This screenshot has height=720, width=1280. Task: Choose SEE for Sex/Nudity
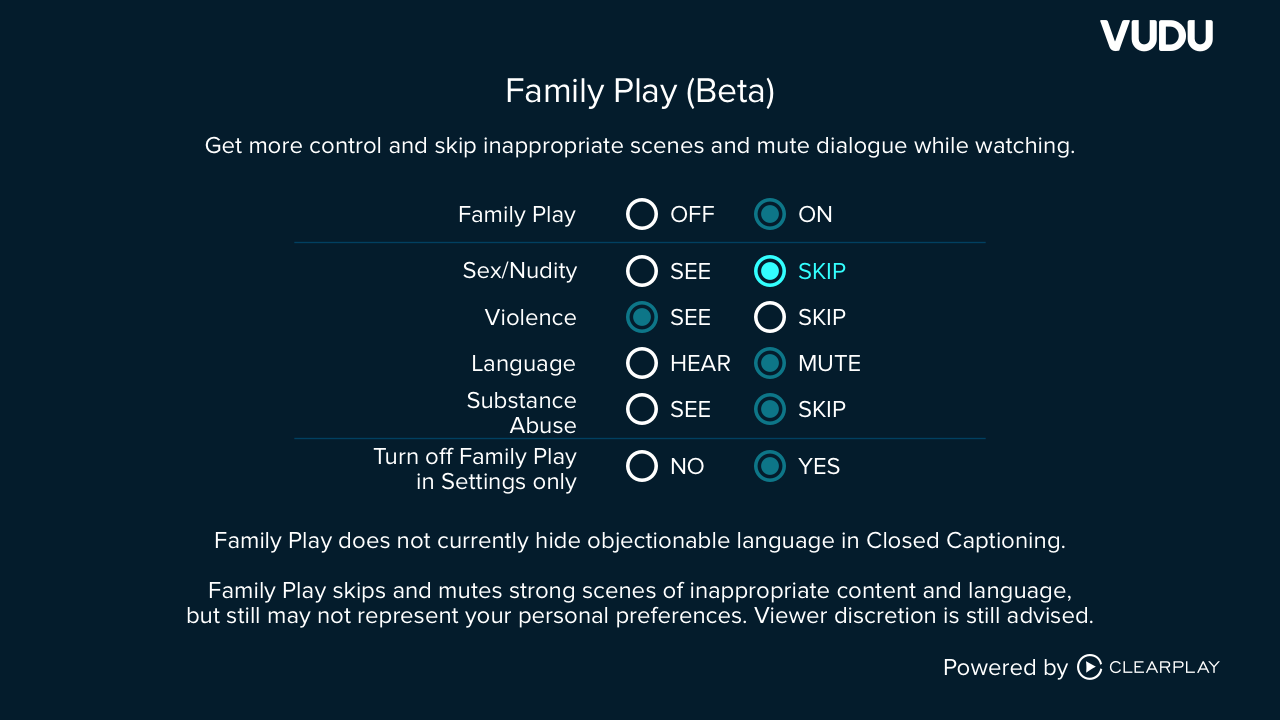[x=642, y=271]
